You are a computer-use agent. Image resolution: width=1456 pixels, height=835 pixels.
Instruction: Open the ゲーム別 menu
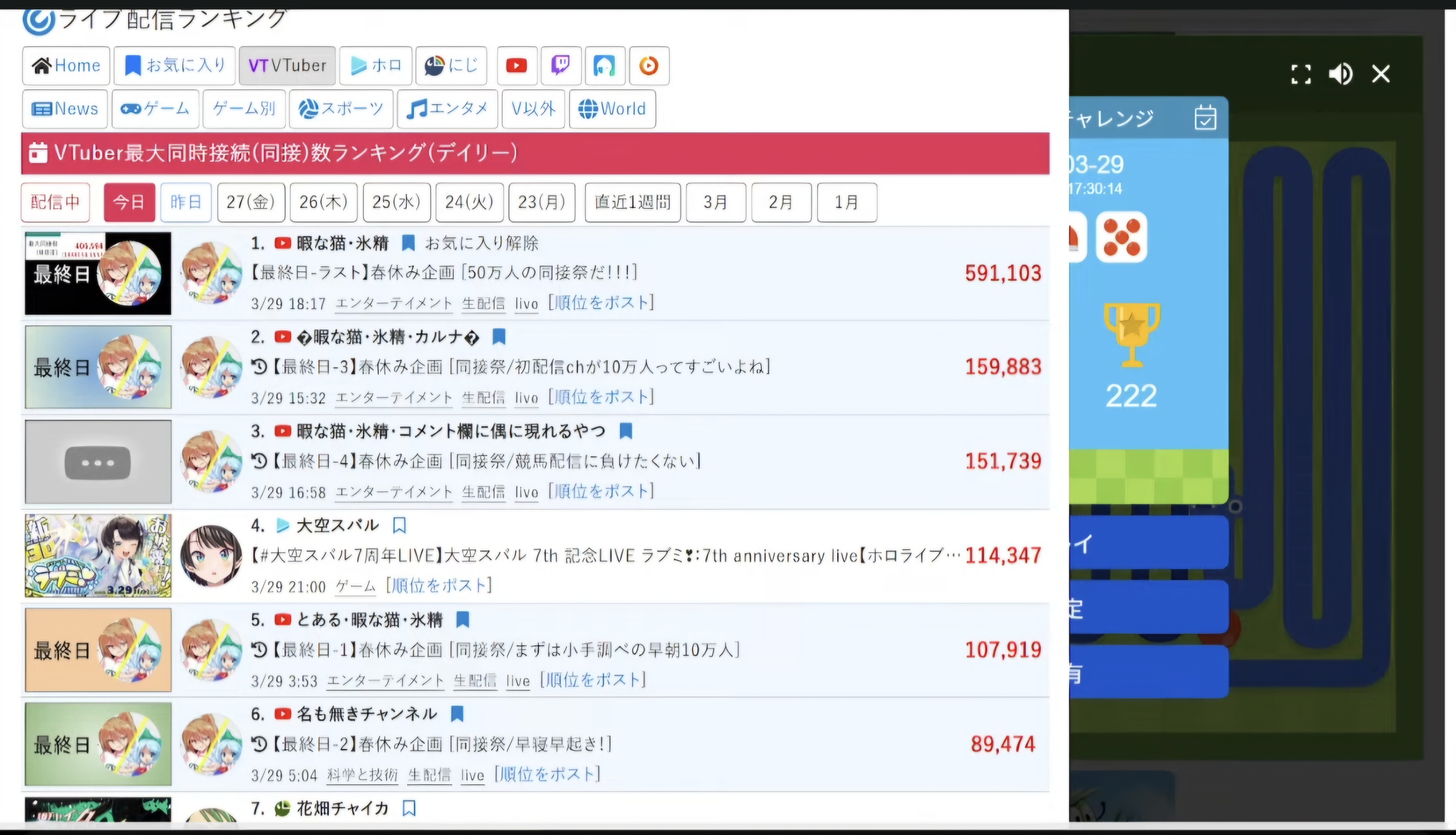(244, 109)
